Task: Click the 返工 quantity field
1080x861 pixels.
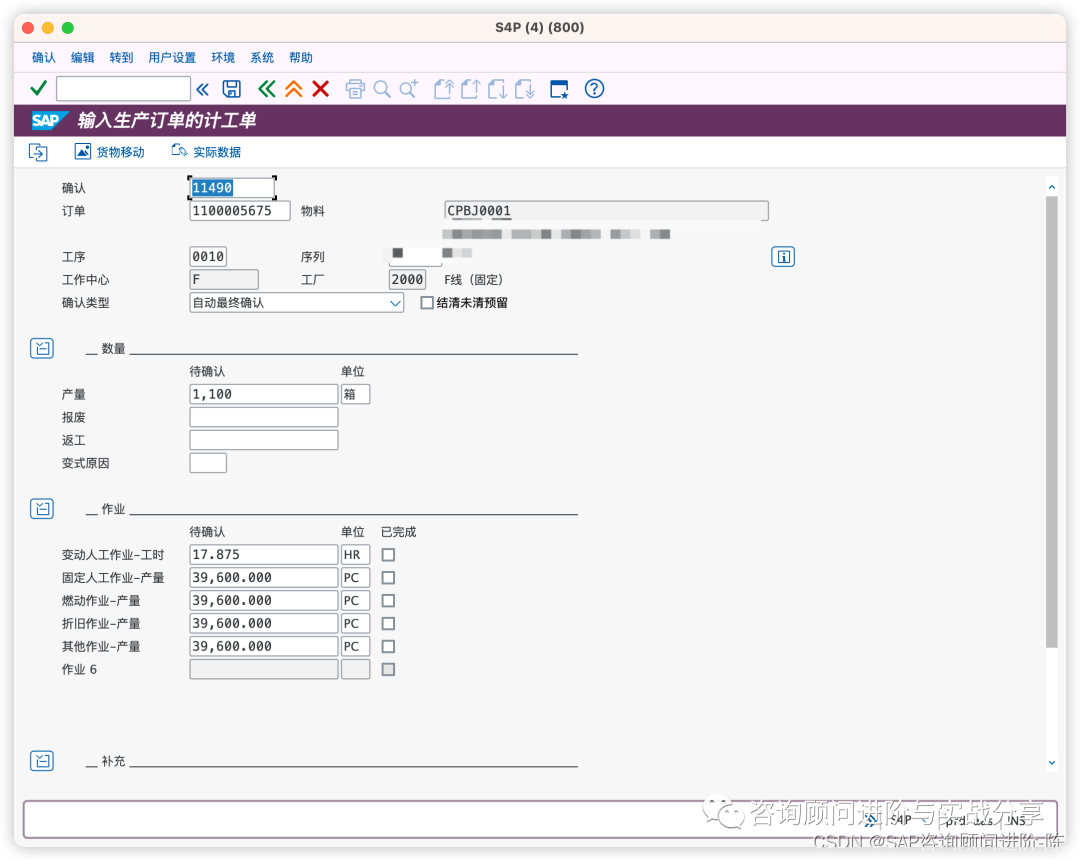Action: 264,439
